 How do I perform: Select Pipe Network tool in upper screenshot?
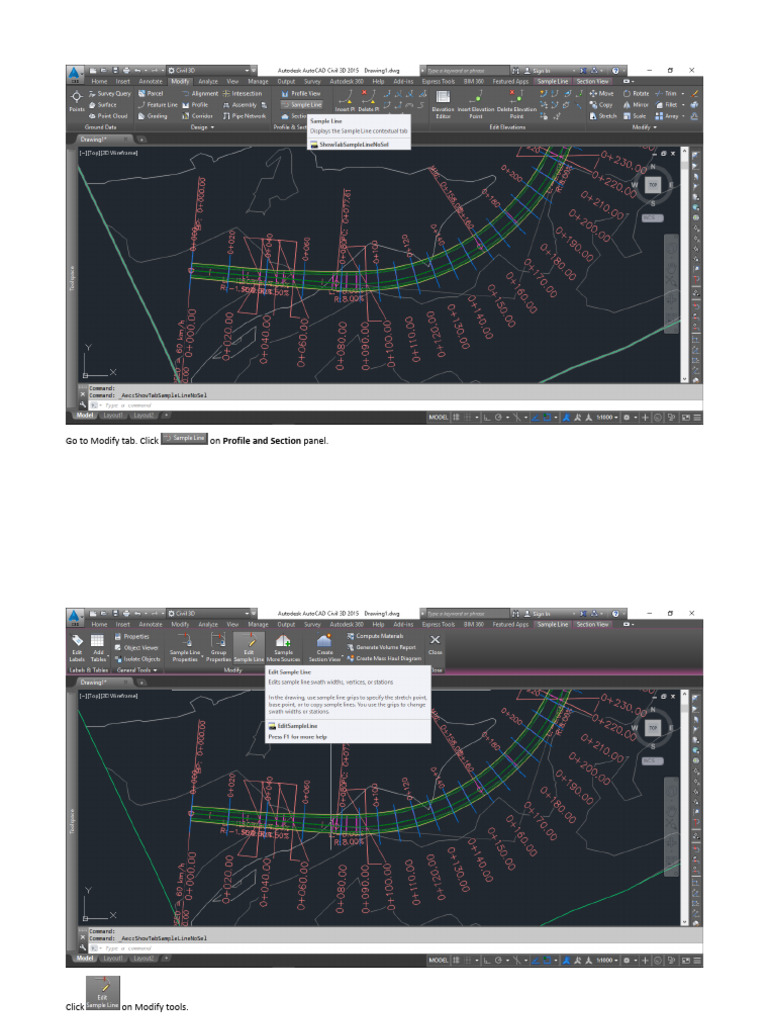point(244,116)
